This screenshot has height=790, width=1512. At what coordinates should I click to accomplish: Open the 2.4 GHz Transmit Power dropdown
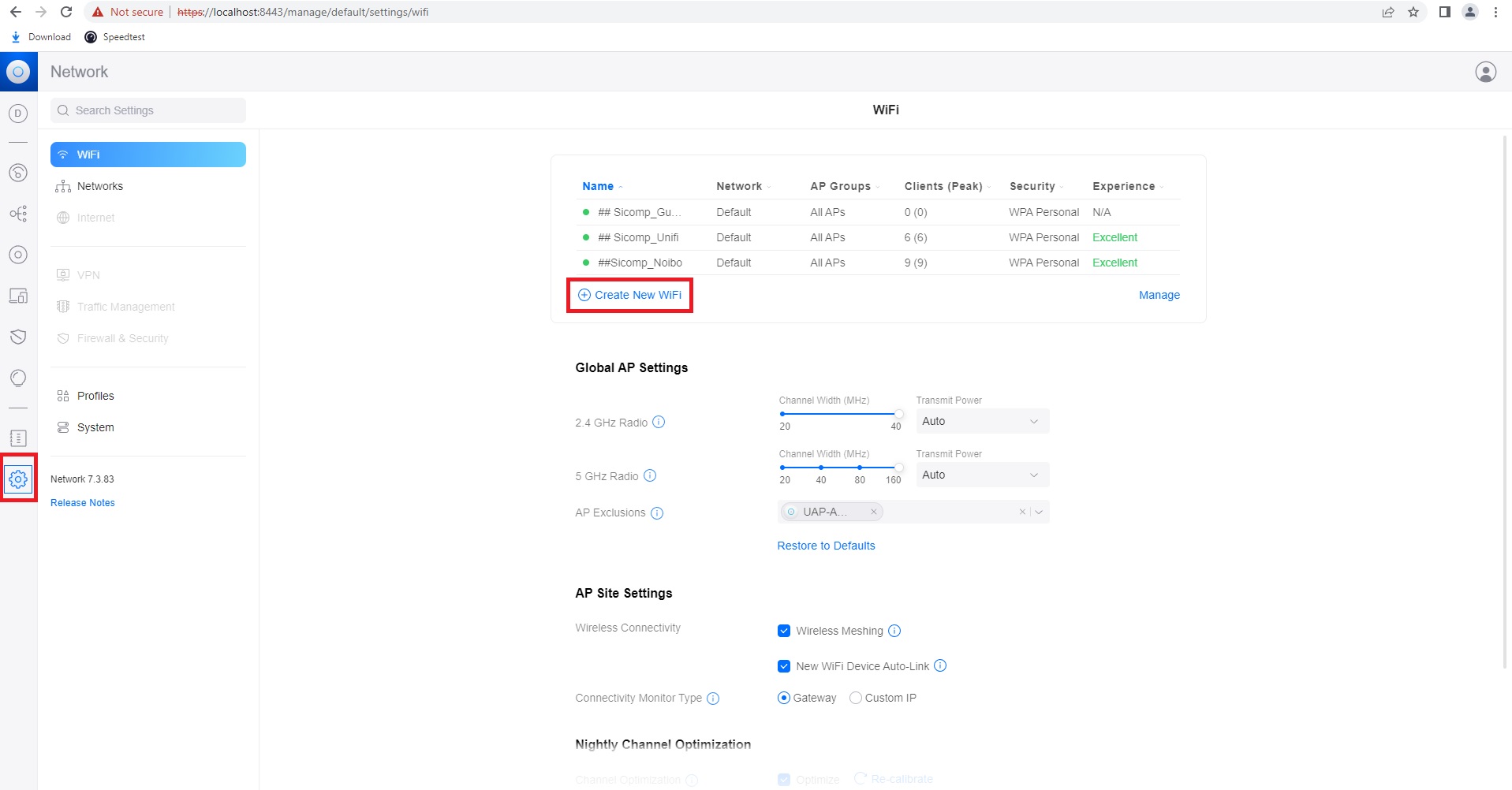click(x=980, y=421)
